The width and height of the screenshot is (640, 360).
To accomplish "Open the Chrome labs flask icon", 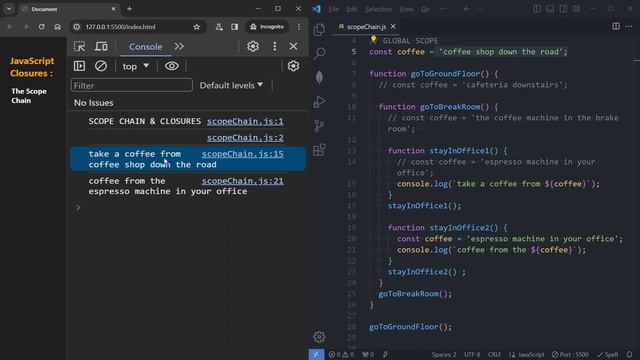I will coord(219,27).
